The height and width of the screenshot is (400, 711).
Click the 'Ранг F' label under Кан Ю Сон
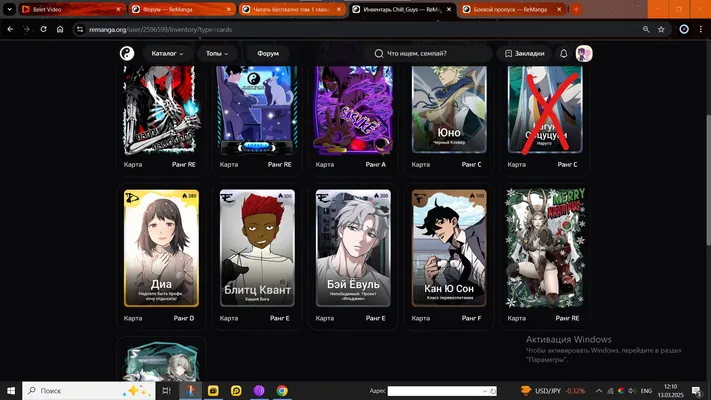[x=472, y=318]
